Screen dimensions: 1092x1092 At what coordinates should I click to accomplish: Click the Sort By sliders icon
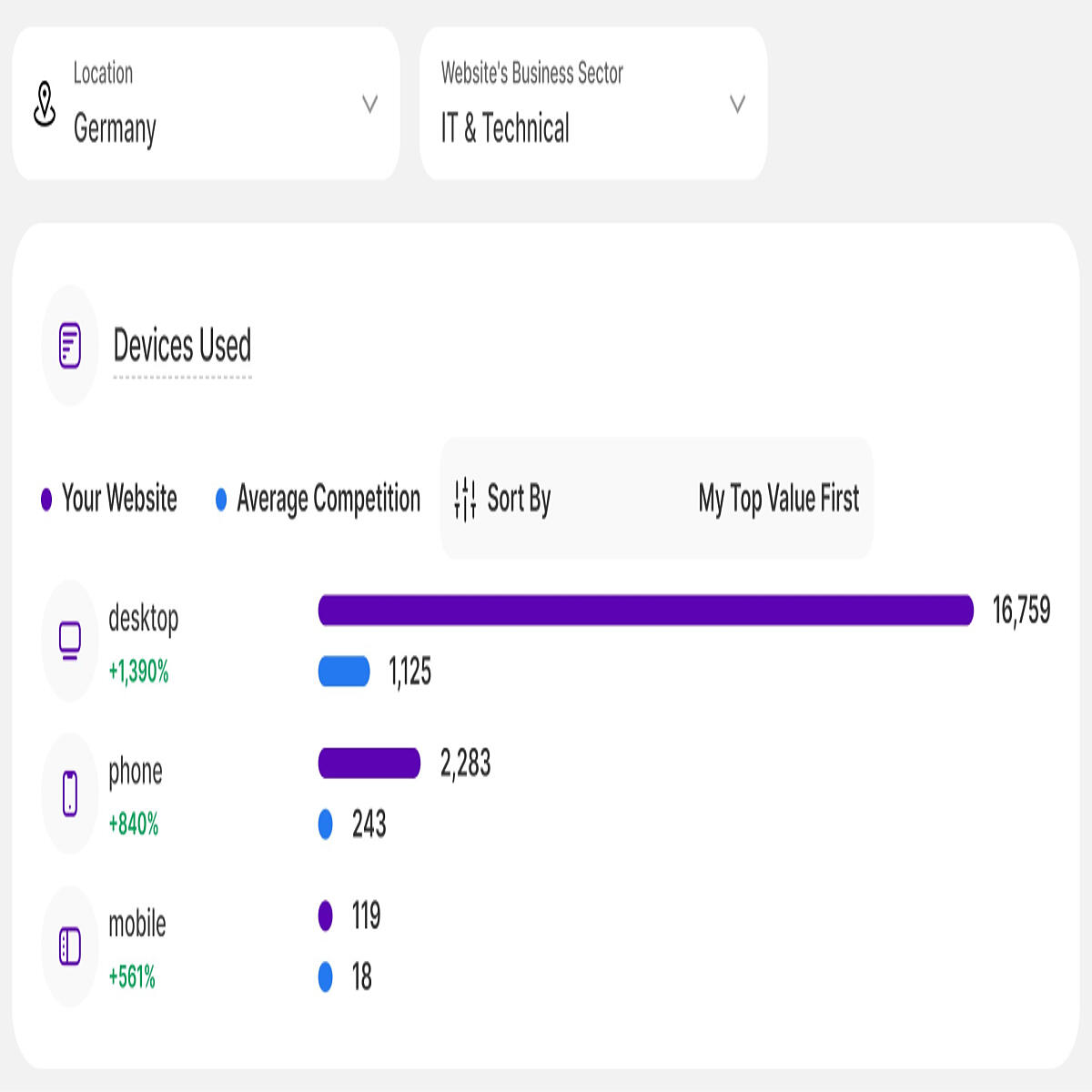point(465,499)
